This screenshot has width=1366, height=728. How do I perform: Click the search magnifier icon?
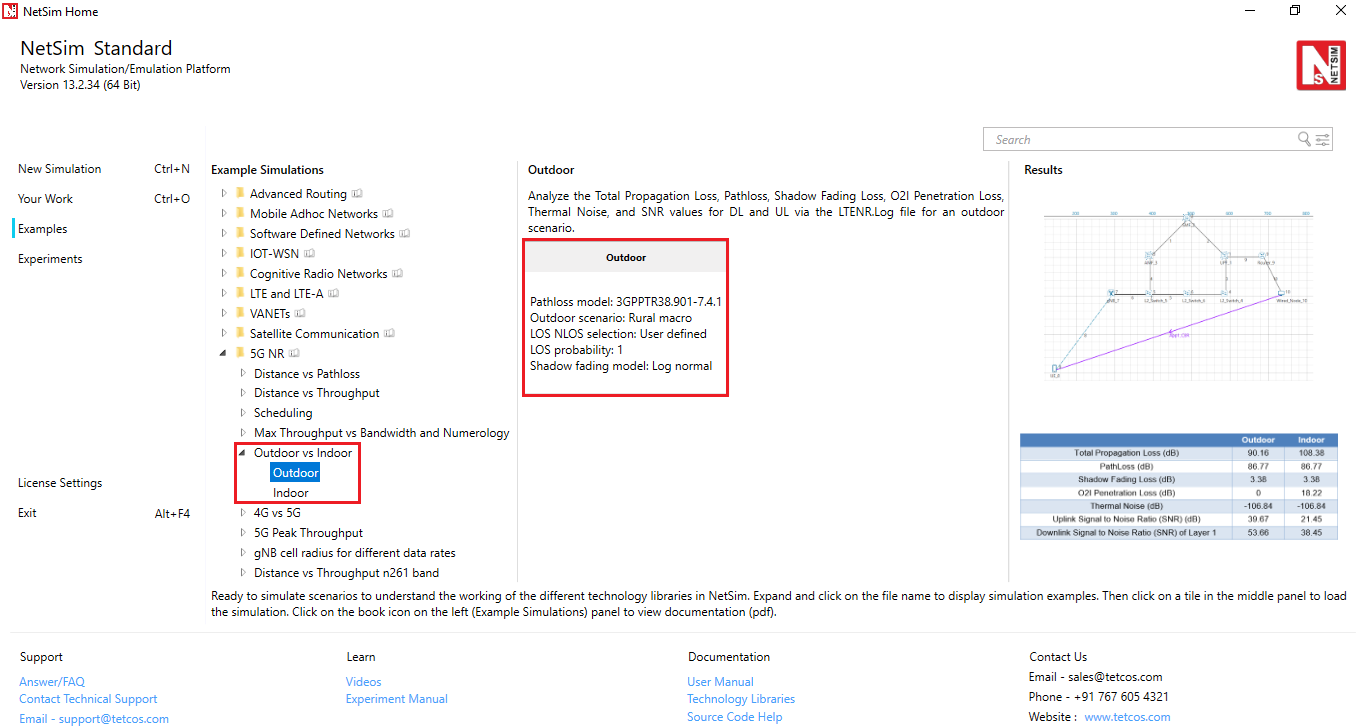pos(1304,139)
